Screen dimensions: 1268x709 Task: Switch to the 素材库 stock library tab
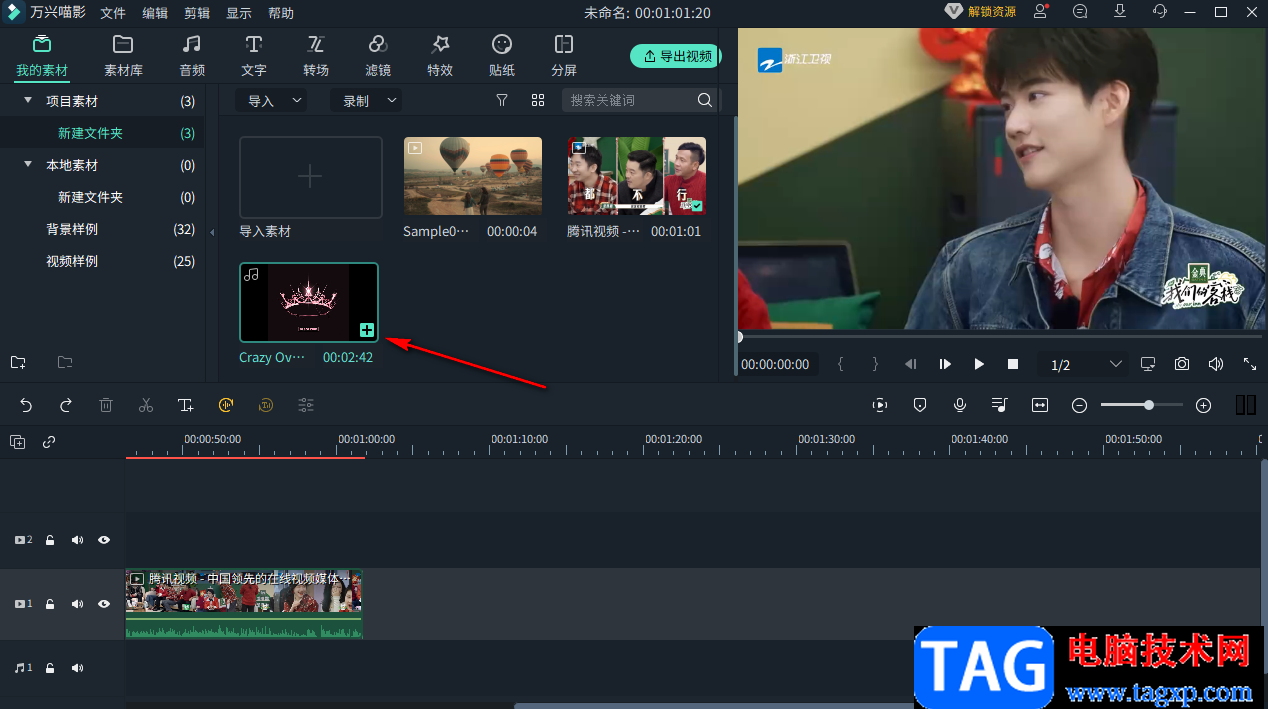tap(123, 56)
